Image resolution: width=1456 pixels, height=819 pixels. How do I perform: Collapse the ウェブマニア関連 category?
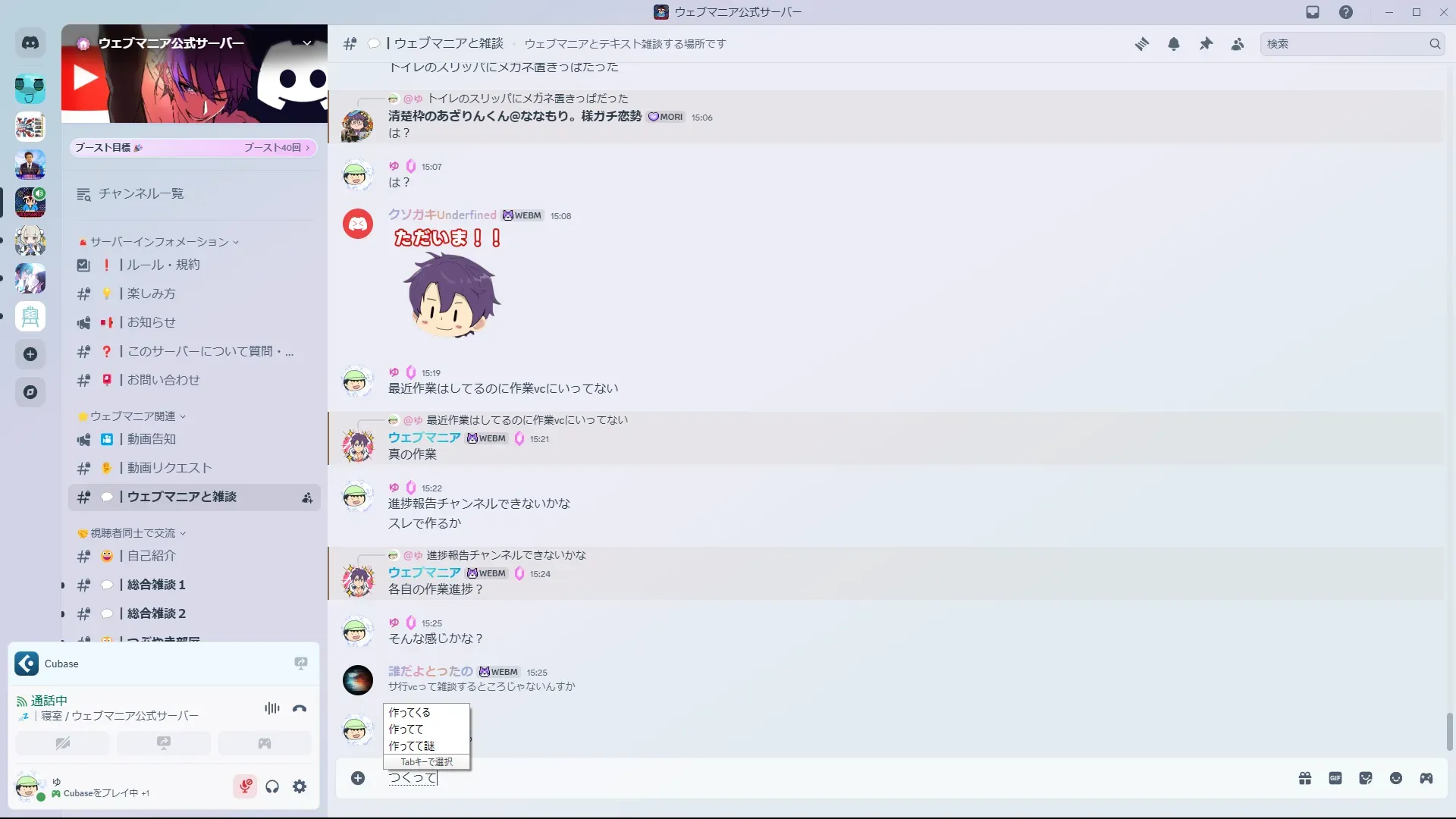[133, 416]
